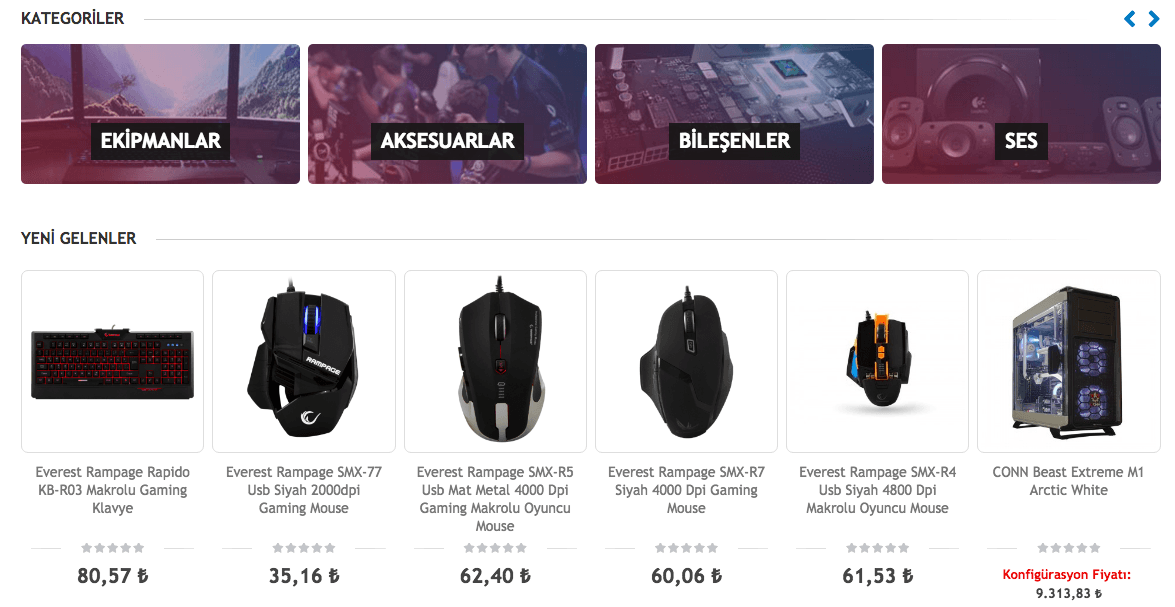Open Everest Rampage Rapido KB-R03 title link
Viewport: 1175px width, 607px height.
[x=112, y=490]
